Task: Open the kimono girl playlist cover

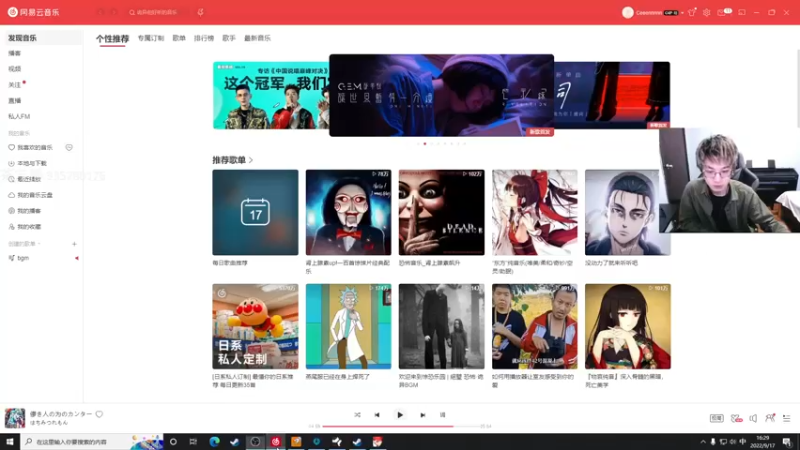Action: (x=628, y=327)
